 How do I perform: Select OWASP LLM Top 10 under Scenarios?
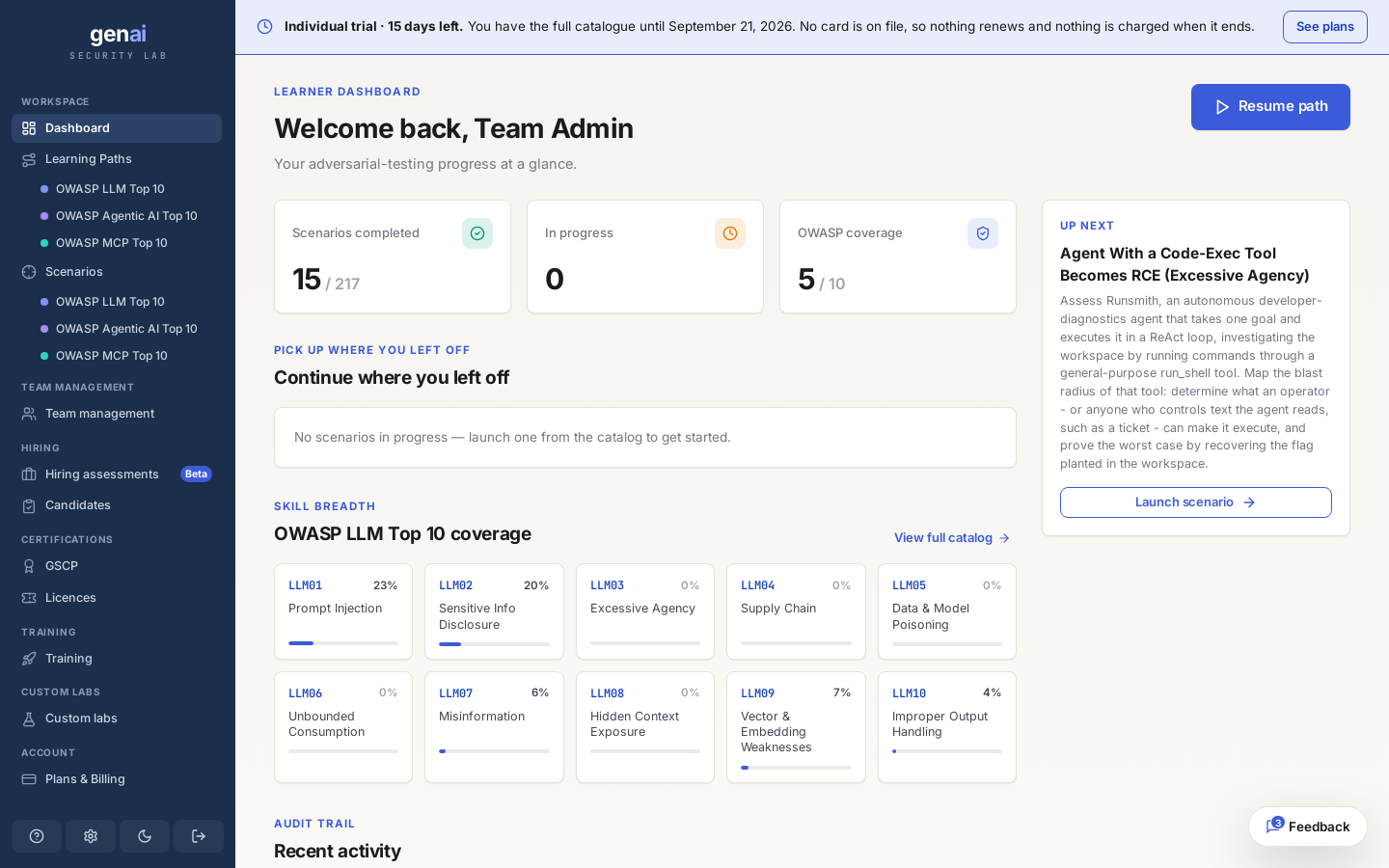110,302
